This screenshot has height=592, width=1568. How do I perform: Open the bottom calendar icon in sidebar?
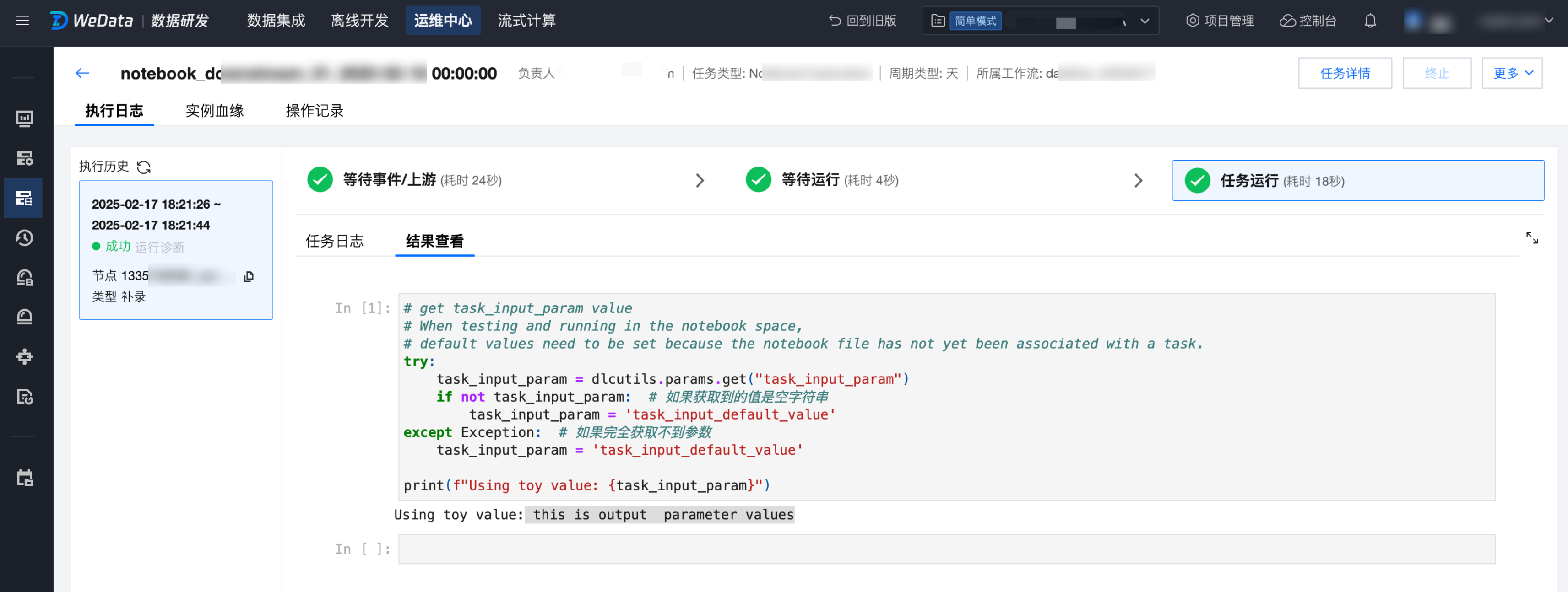coord(24,478)
